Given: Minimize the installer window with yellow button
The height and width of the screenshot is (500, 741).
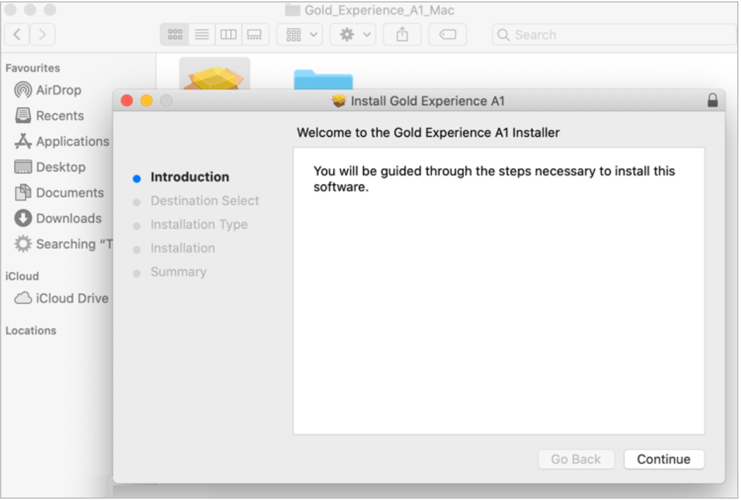Looking at the screenshot, I should [146, 100].
